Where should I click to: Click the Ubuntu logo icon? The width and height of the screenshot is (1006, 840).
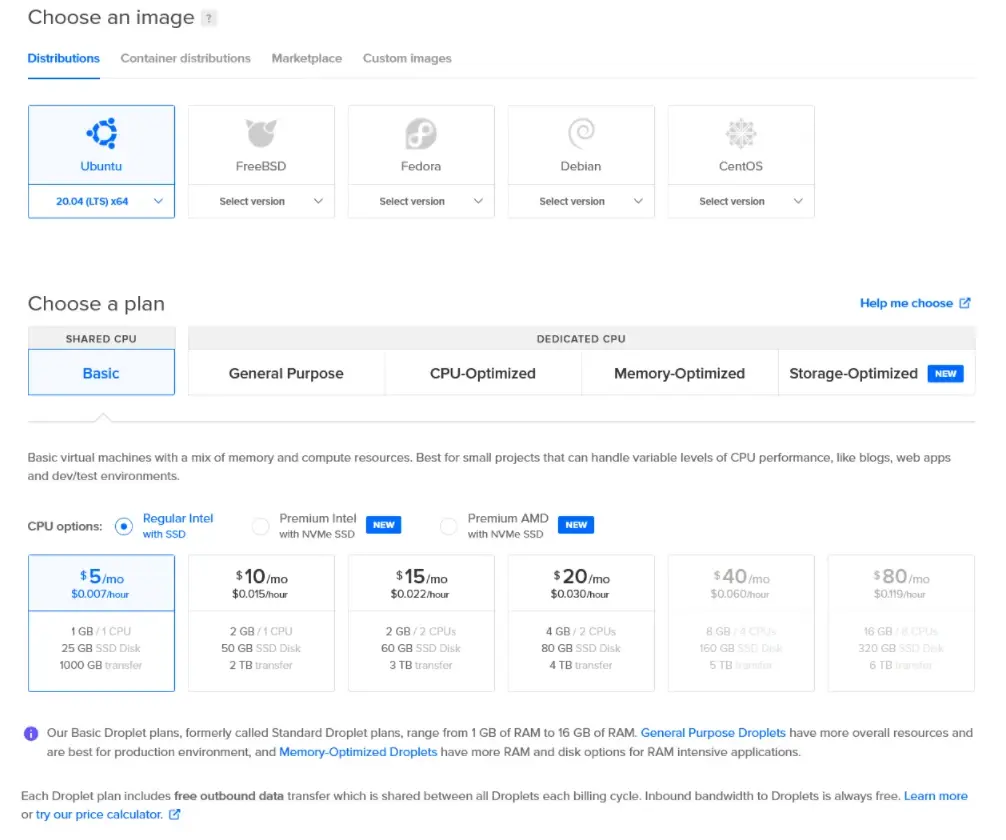[x=102, y=133]
